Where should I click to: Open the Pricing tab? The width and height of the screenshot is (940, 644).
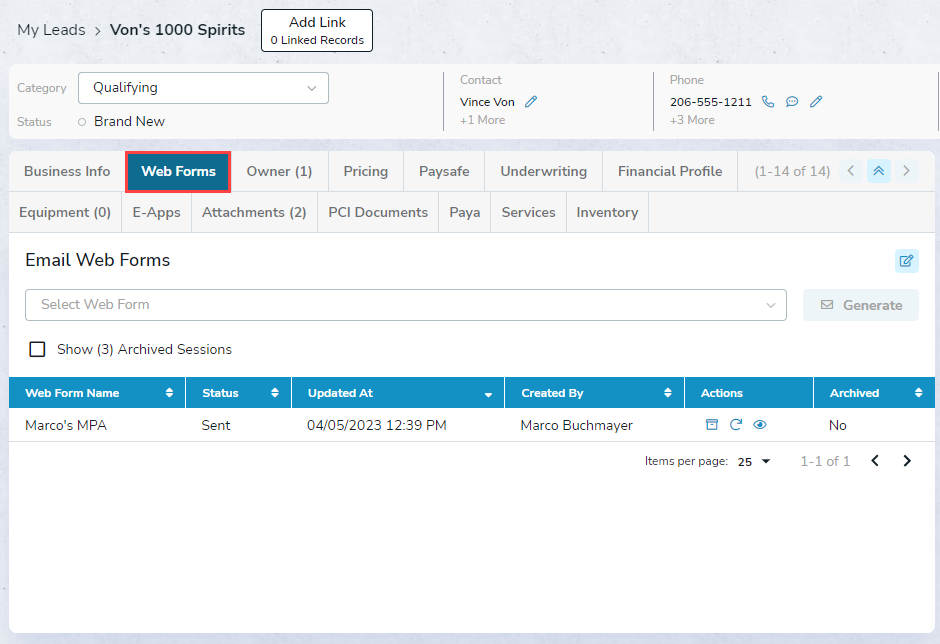(366, 171)
